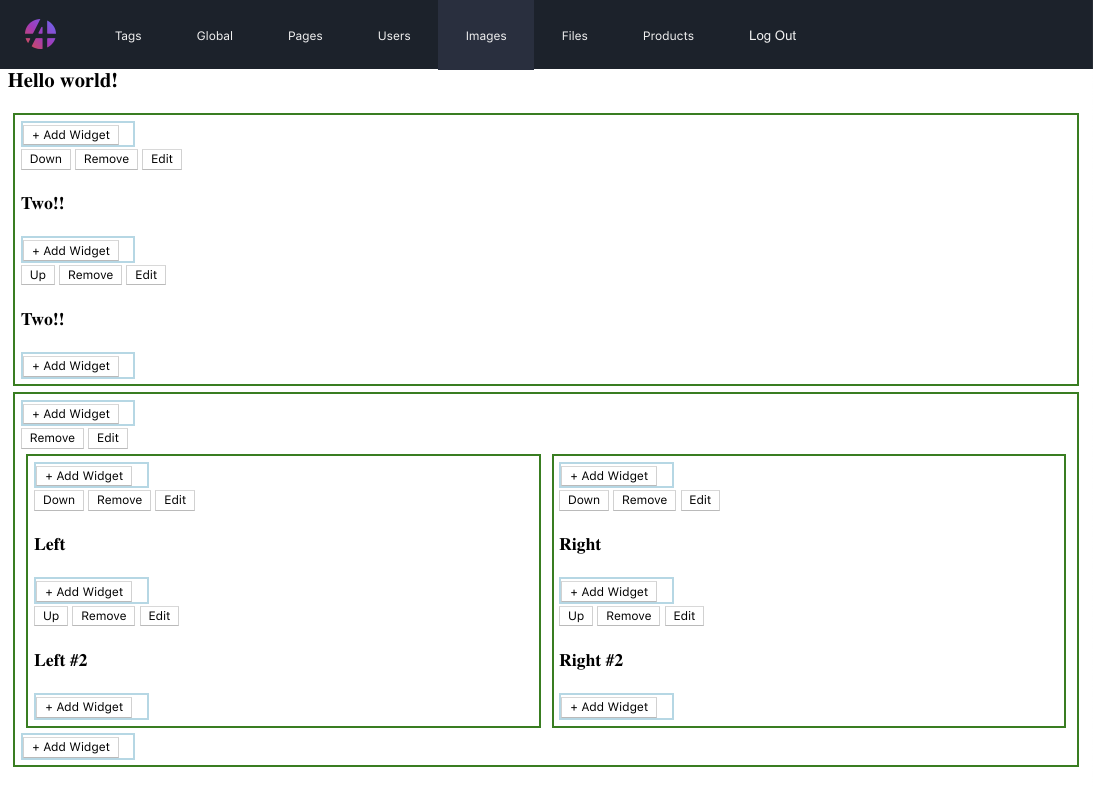Open the Products section
The width and height of the screenshot is (1093, 786).
pos(668,36)
